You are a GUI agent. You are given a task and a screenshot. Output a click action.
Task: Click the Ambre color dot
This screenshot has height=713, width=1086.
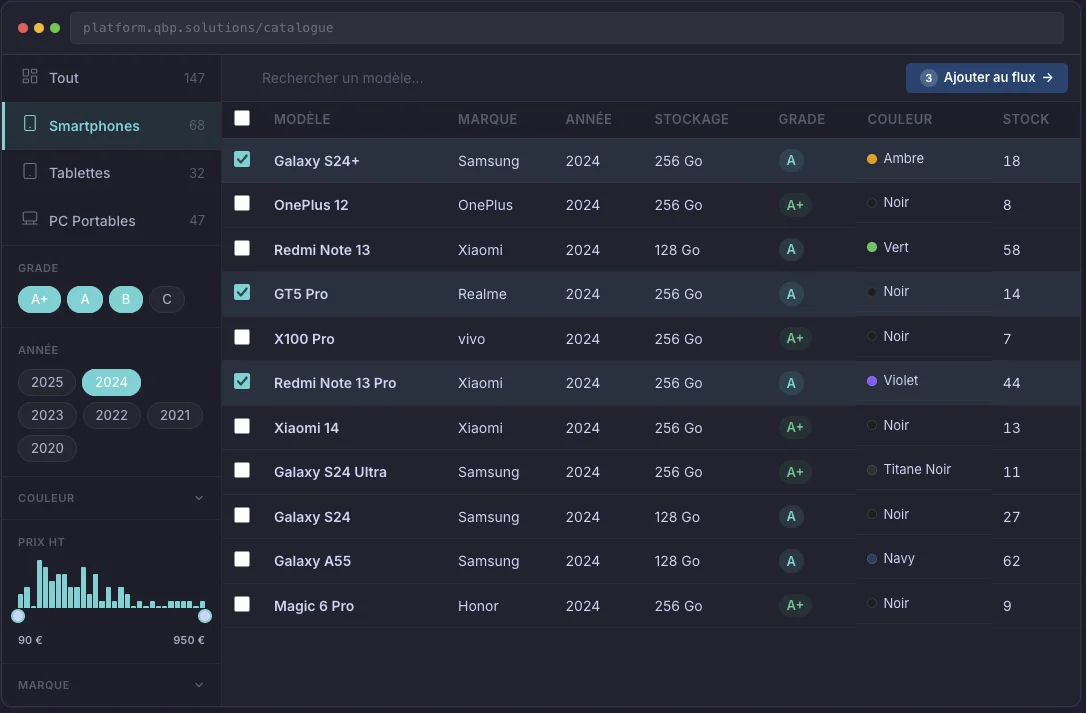coord(872,159)
